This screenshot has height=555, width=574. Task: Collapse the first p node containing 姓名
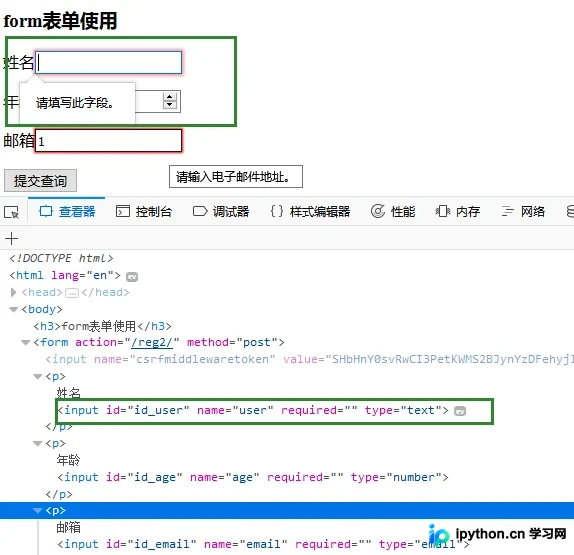(x=37, y=376)
